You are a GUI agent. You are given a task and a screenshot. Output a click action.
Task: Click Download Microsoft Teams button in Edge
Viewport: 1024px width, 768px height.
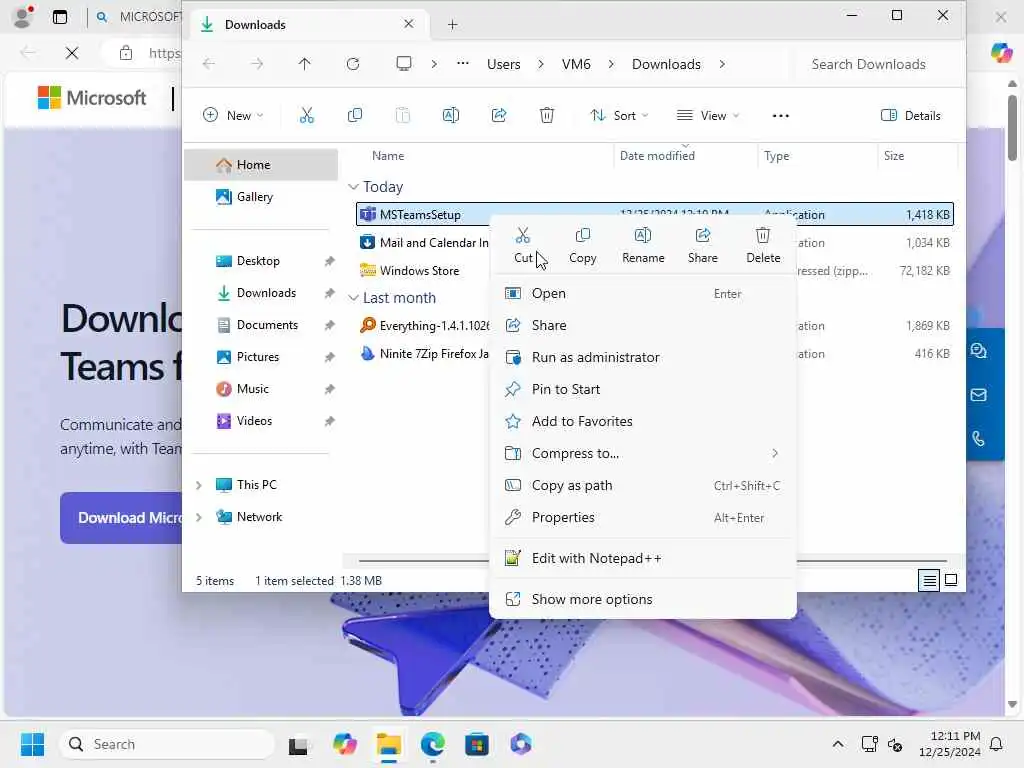coord(121,518)
